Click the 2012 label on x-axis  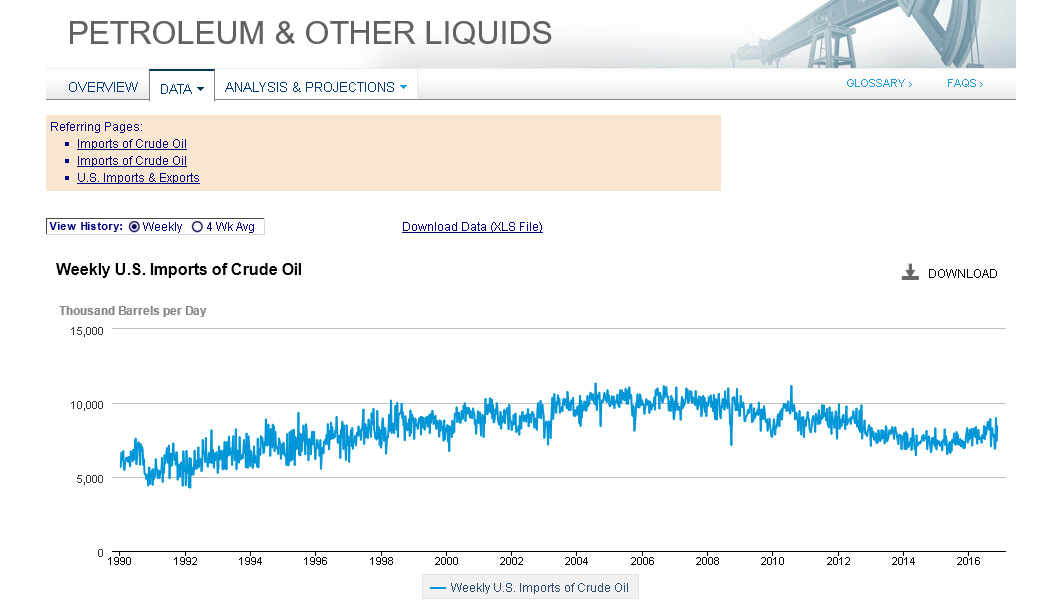point(838,561)
